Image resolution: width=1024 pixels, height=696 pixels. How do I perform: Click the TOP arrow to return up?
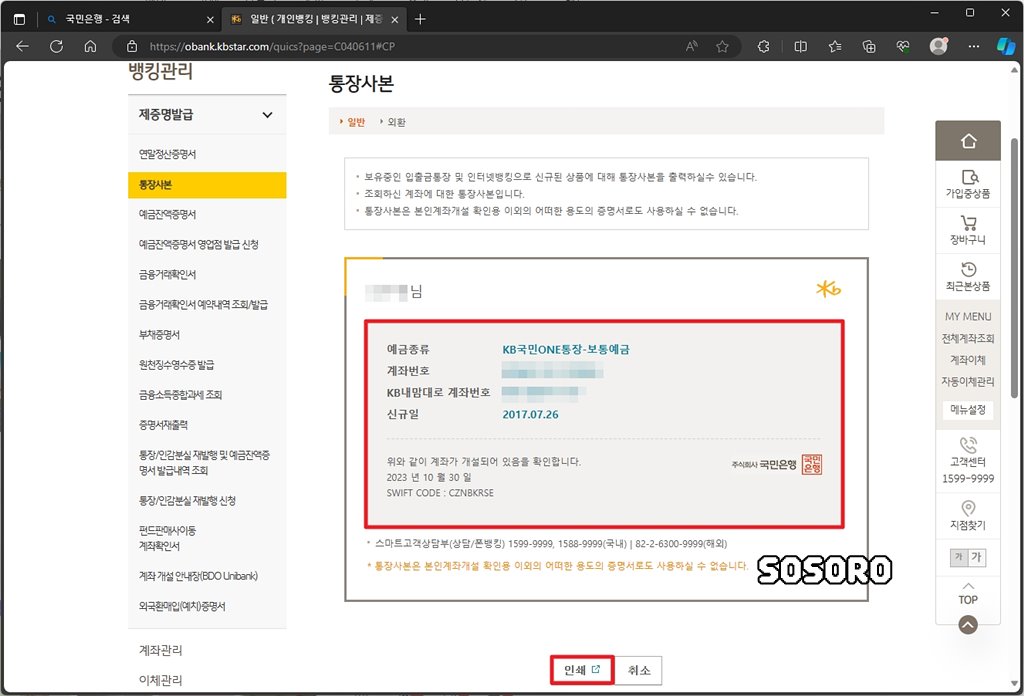tap(968, 593)
